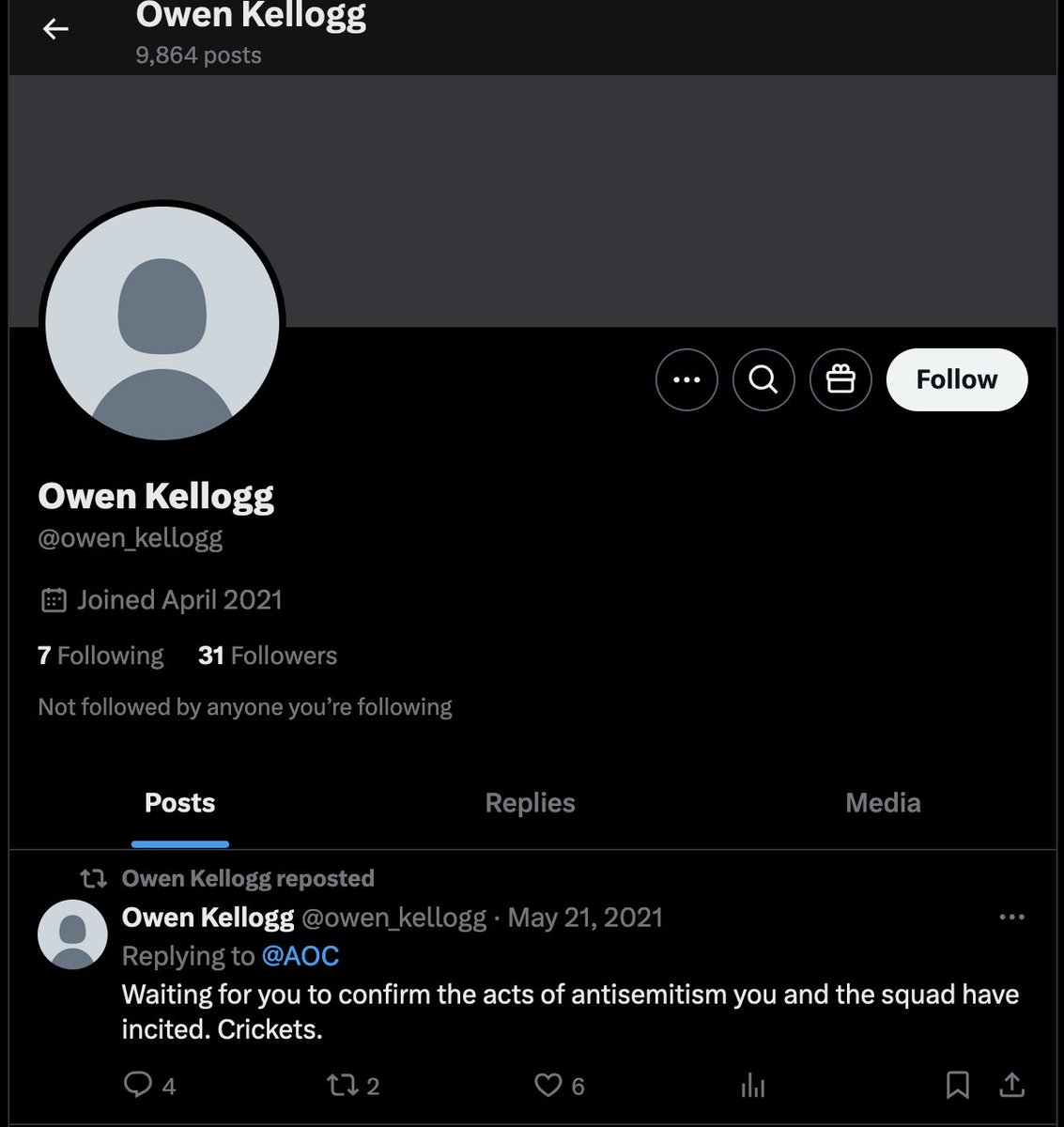
Task: Switch to the Media tab
Action: point(883,803)
